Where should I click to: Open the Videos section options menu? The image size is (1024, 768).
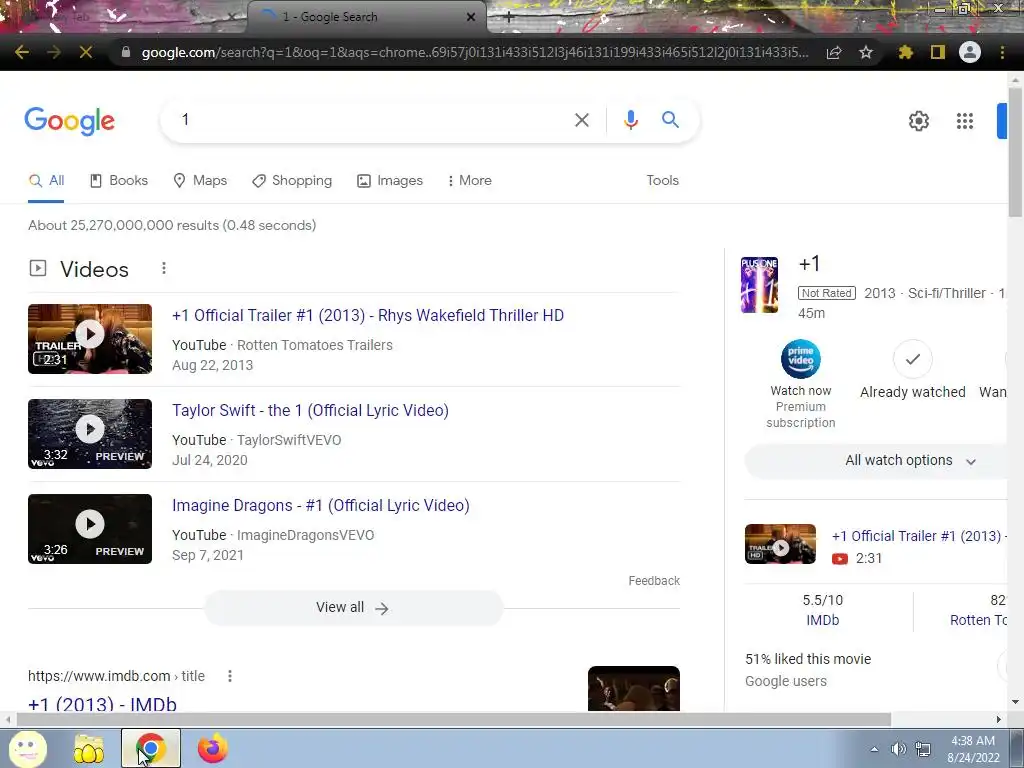click(164, 268)
